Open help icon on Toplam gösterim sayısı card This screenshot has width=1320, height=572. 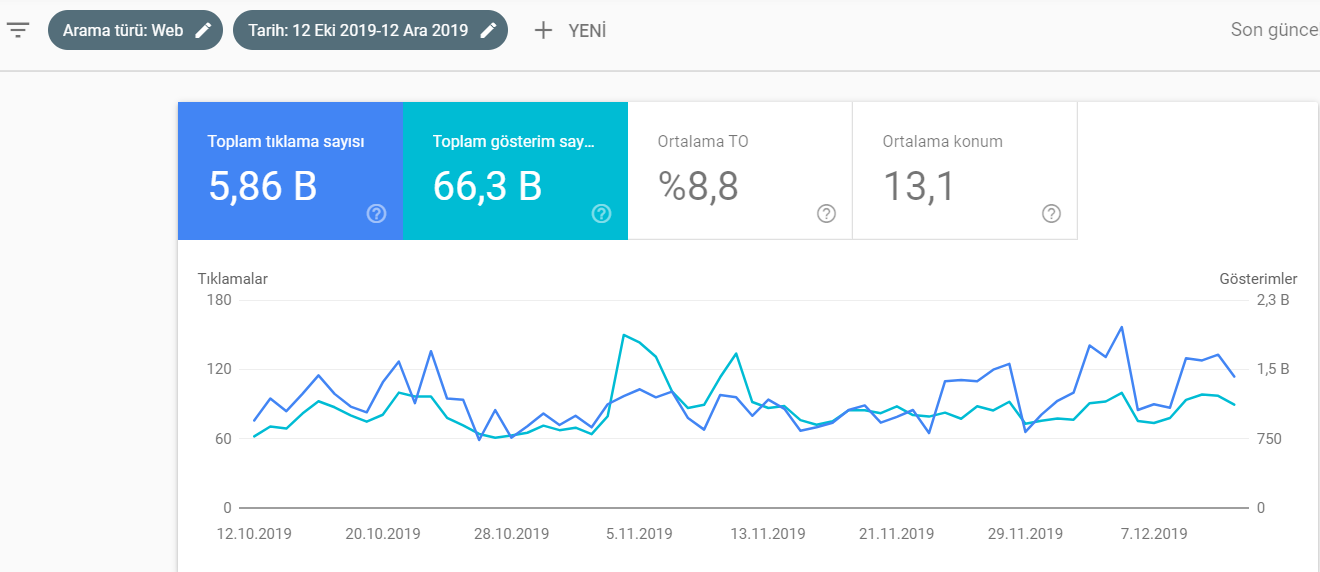coord(601,213)
